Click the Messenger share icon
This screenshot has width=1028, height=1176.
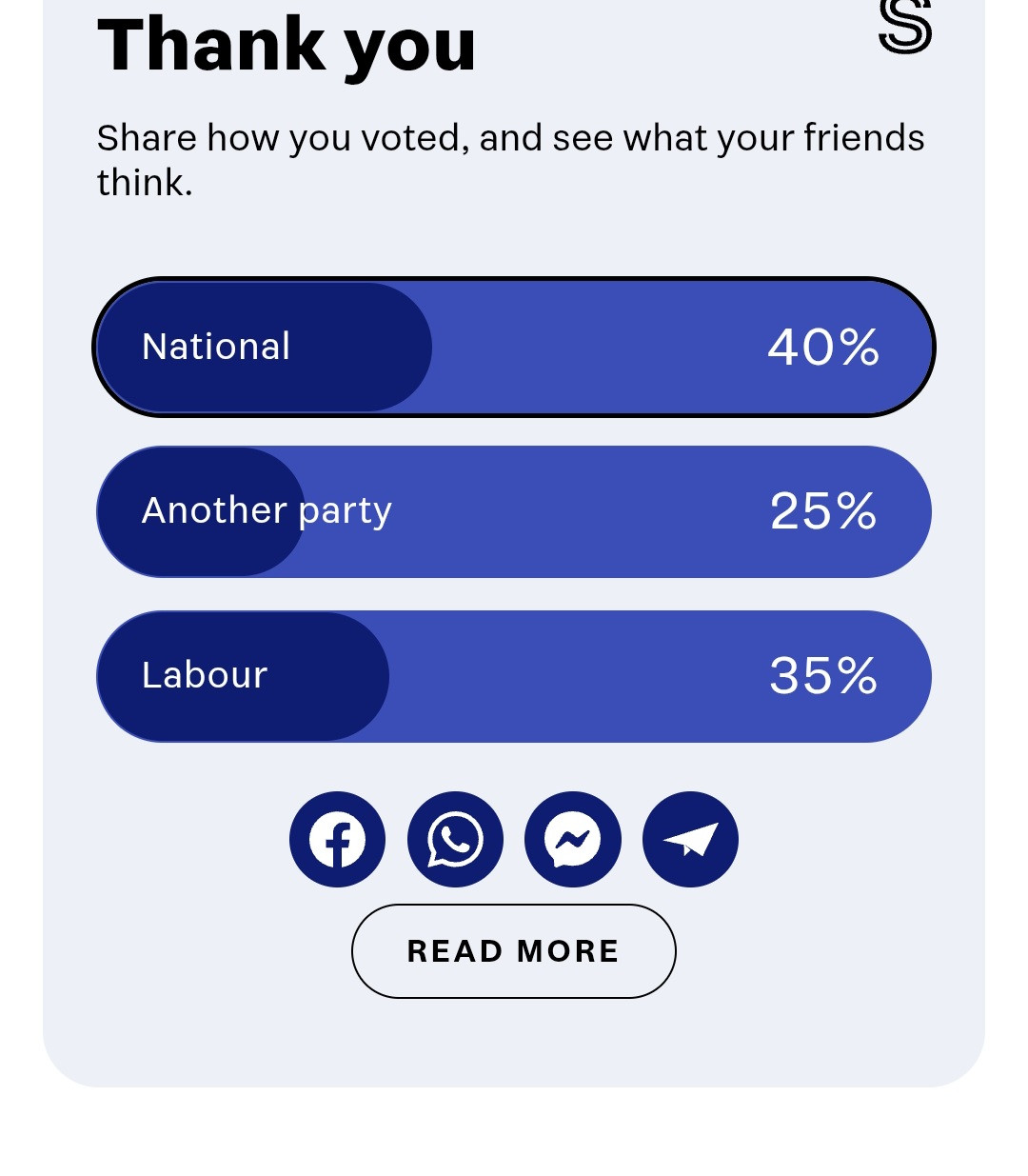click(573, 839)
